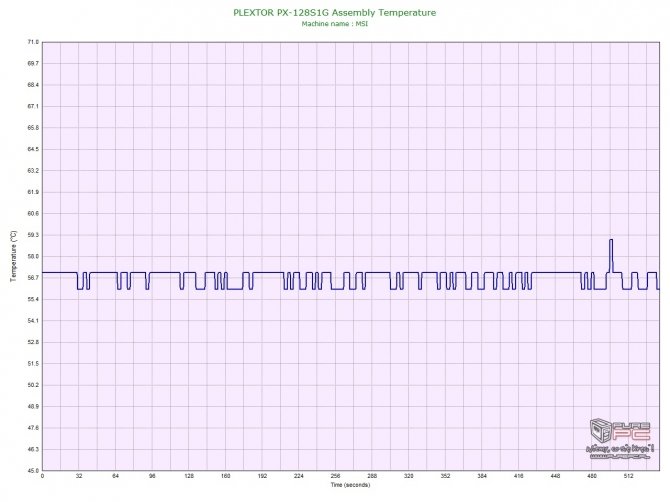This screenshot has height=502, width=670.
Task: Click the 256 seconds time tick
Action: (x=335, y=476)
